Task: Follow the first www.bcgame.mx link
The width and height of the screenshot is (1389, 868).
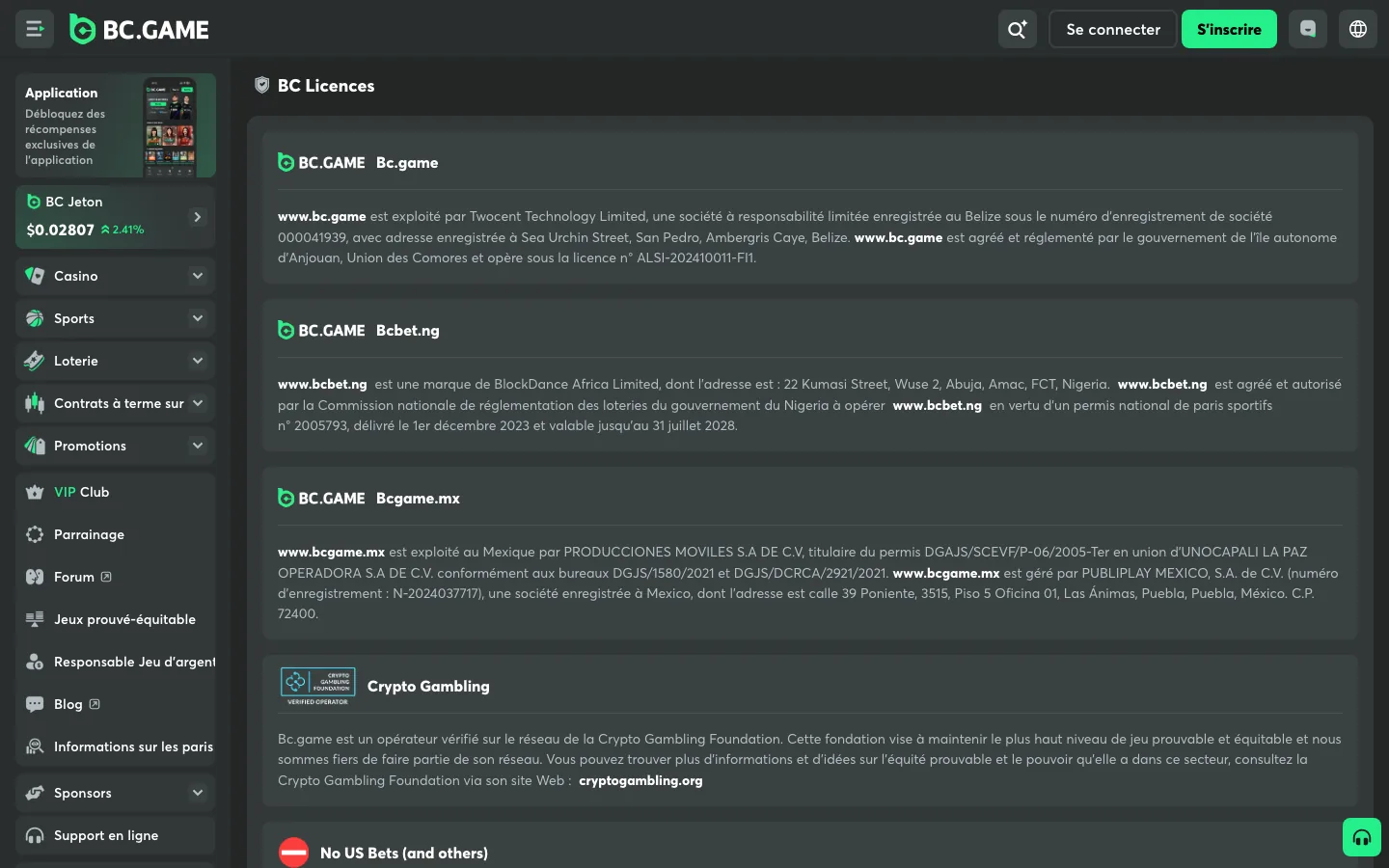Action: point(331,552)
